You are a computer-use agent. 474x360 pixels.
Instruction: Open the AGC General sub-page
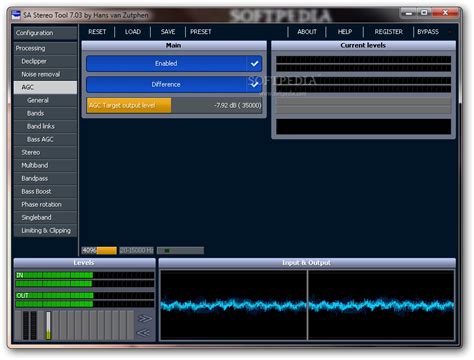coord(45,100)
